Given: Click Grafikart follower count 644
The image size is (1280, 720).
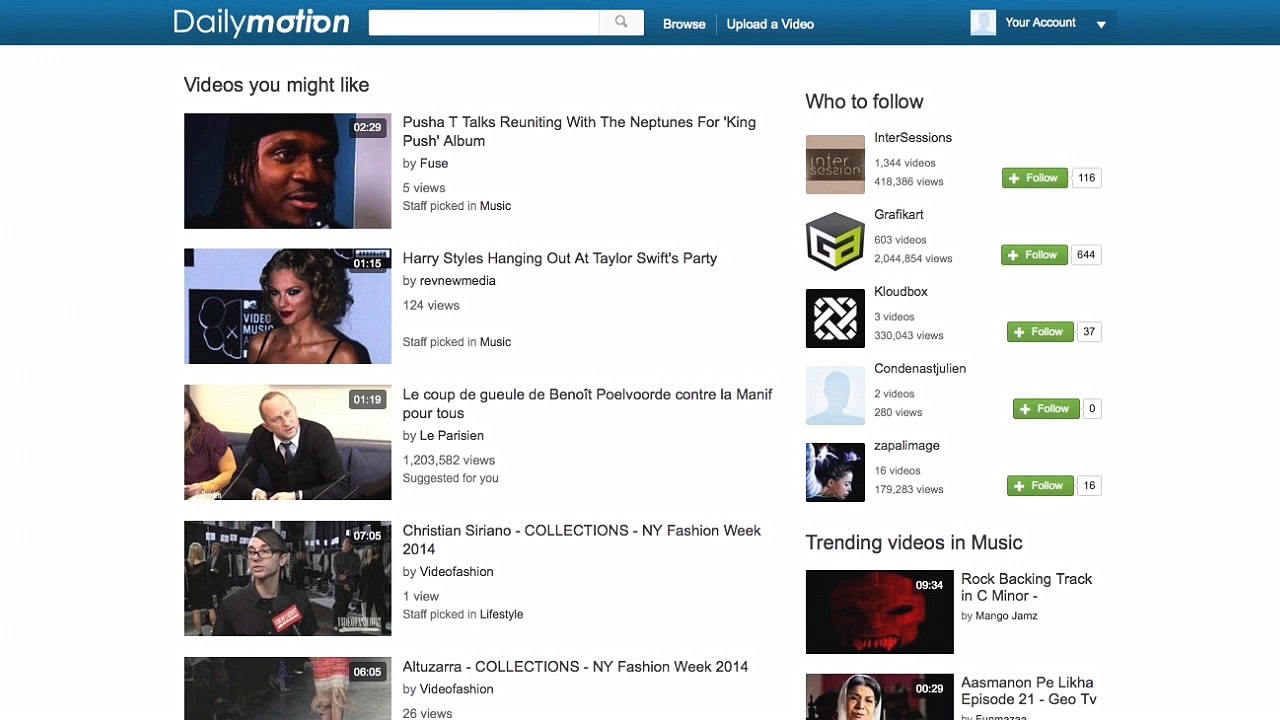Looking at the screenshot, I should [x=1087, y=255].
